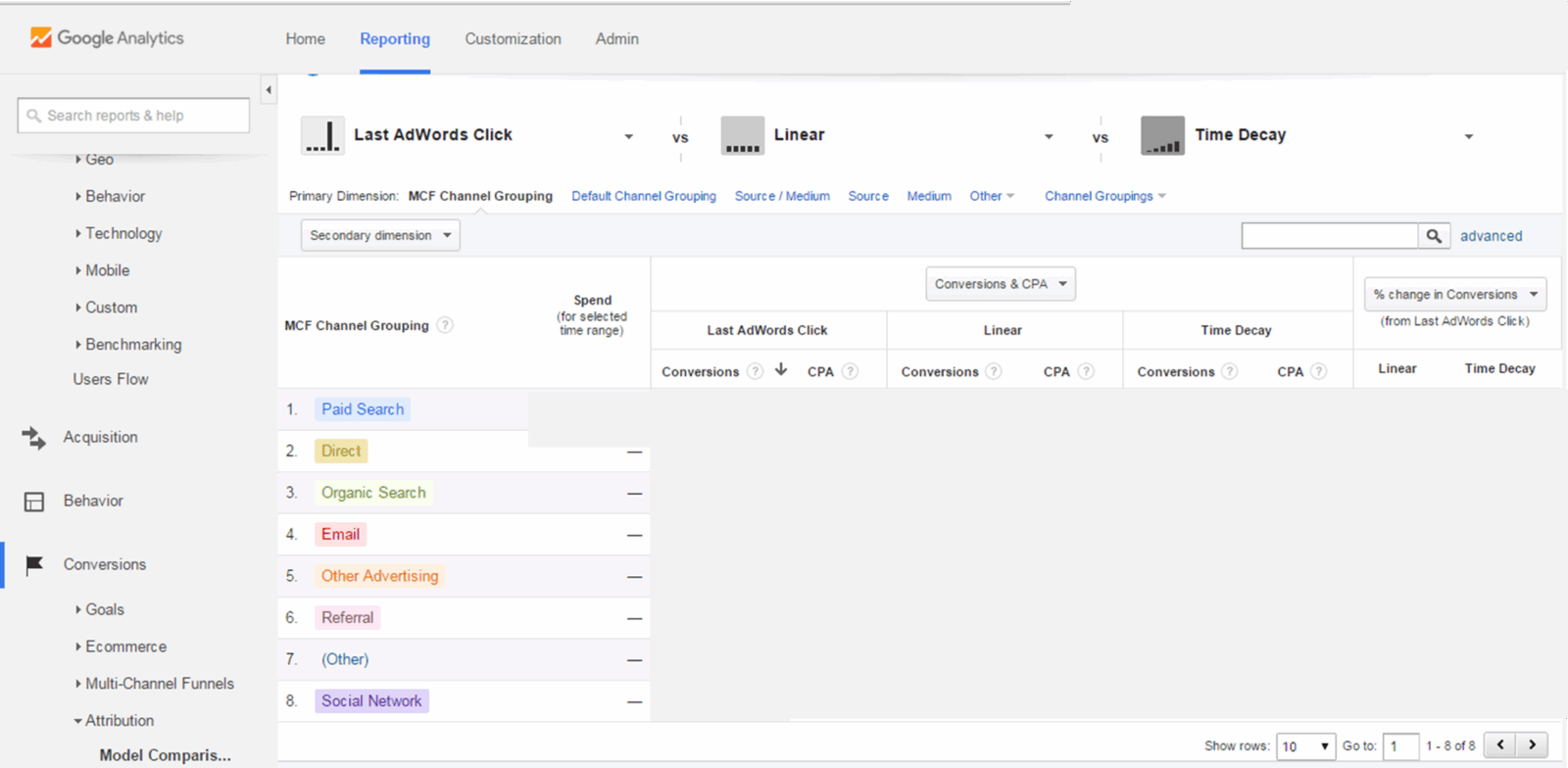Open Last AdWords Click model dropdown
1568x768 pixels.
pyautogui.click(x=629, y=137)
